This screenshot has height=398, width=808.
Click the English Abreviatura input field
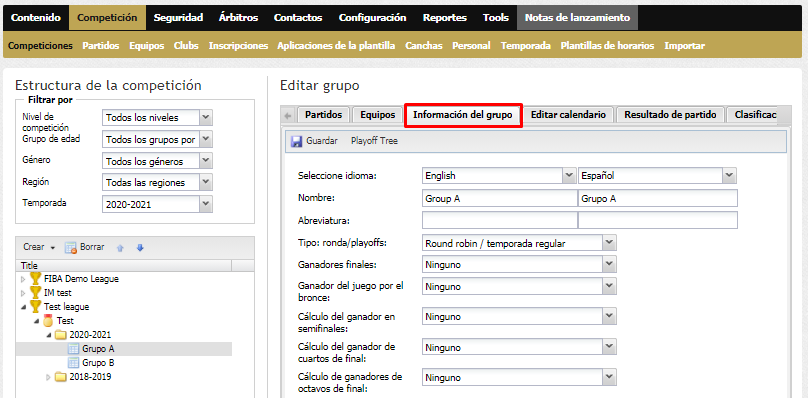[x=499, y=220]
